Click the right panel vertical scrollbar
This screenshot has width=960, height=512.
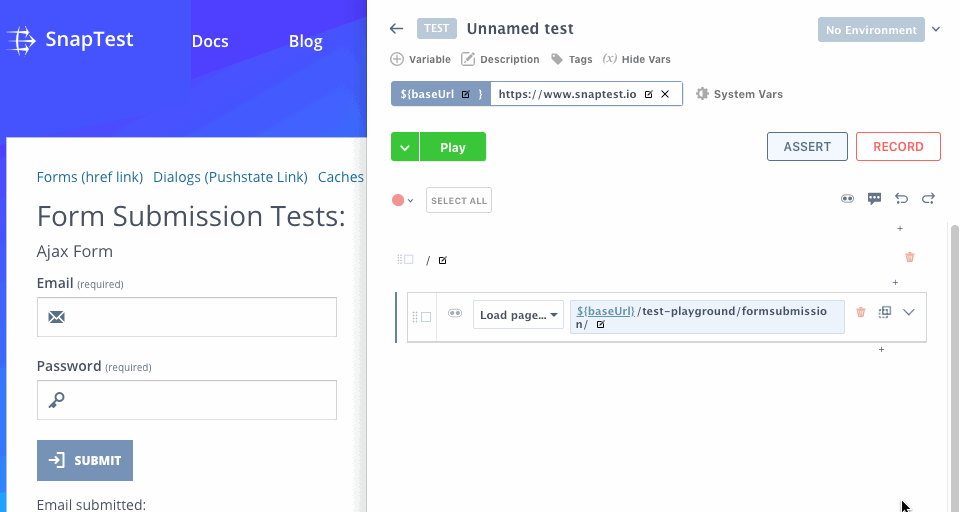tap(954, 367)
